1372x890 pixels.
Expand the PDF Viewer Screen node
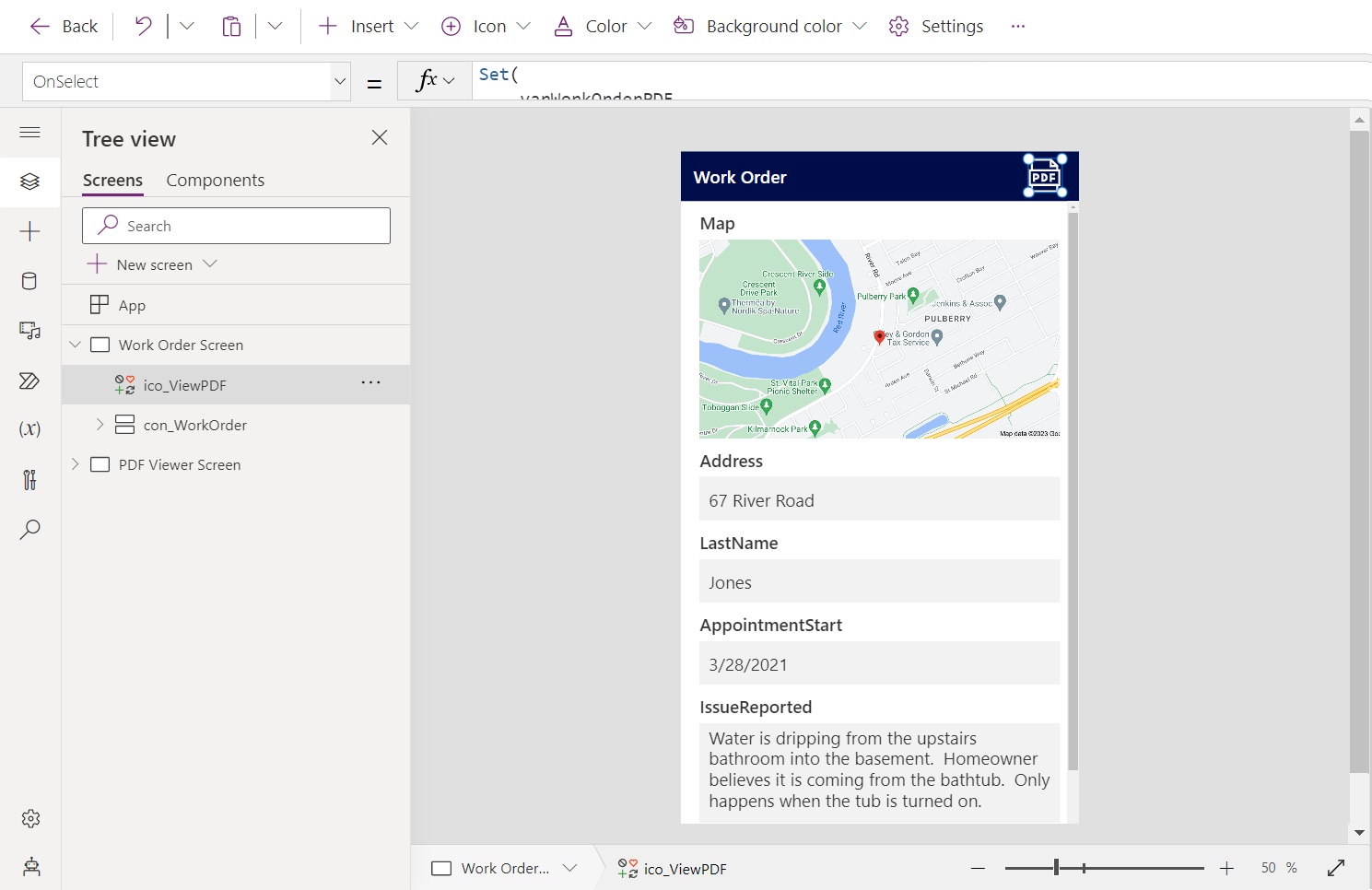(x=75, y=464)
